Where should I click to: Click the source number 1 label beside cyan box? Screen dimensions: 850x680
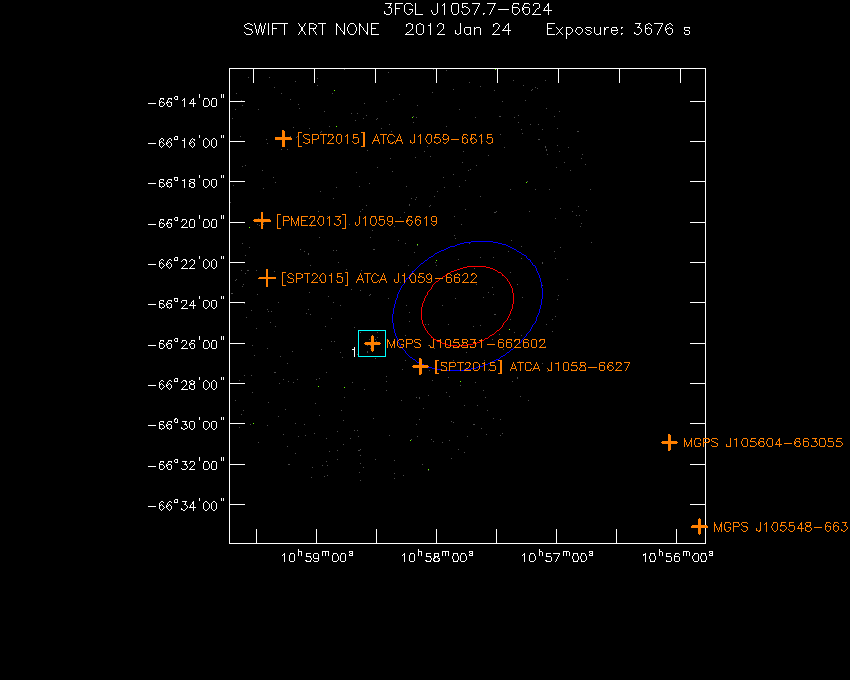click(x=354, y=352)
